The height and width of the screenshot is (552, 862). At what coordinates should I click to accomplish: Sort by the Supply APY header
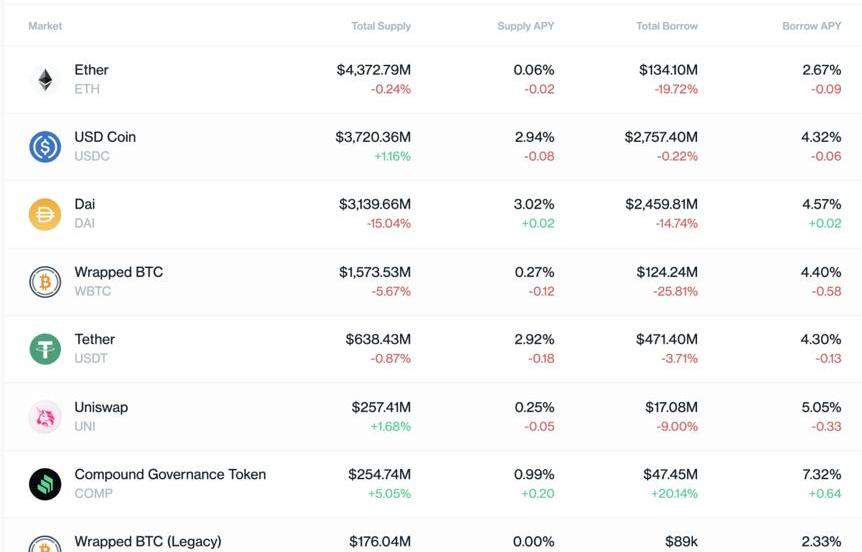(x=525, y=26)
